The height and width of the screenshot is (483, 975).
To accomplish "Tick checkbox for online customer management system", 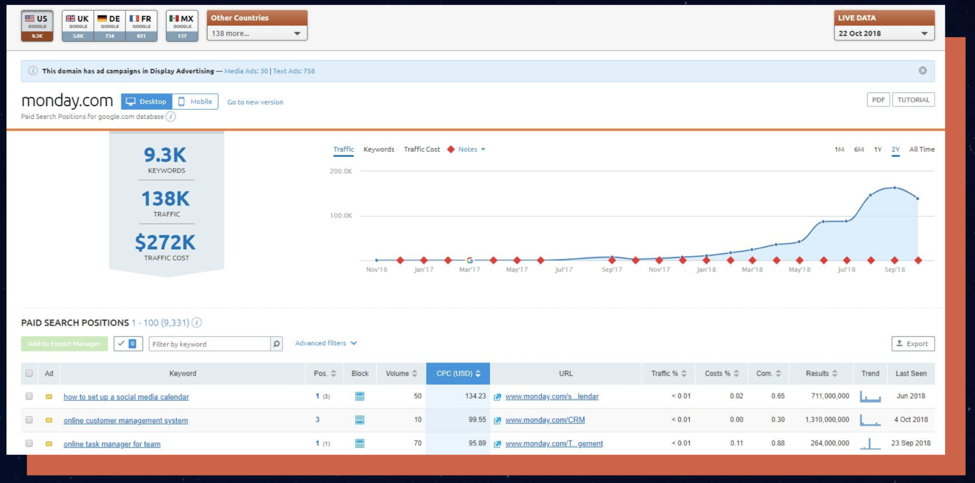I will [x=29, y=420].
